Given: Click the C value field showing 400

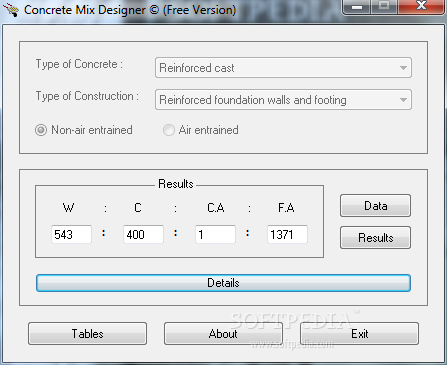Looking at the screenshot, I should tap(143, 234).
